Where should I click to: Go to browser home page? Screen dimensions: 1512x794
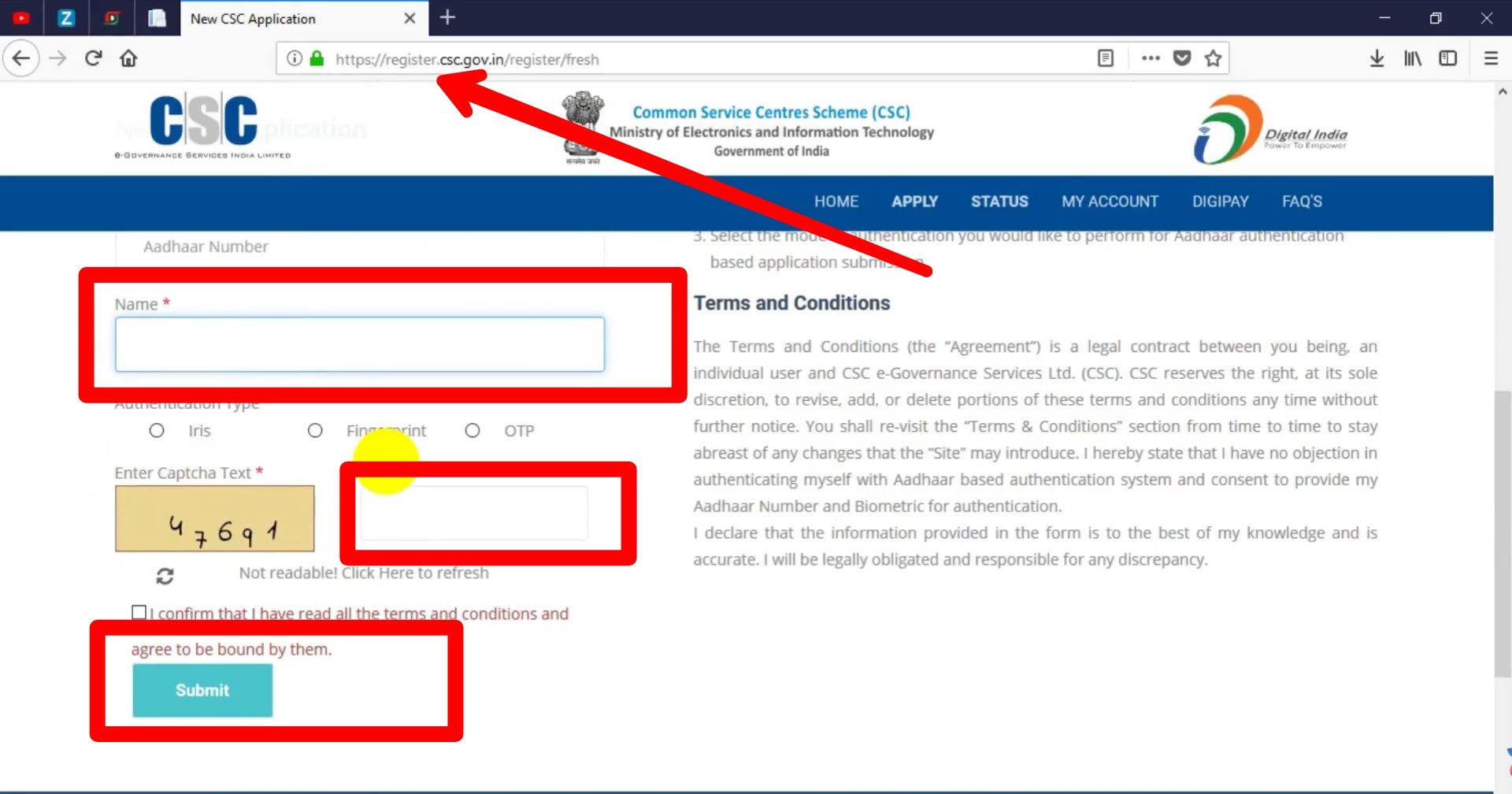coord(128,58)
